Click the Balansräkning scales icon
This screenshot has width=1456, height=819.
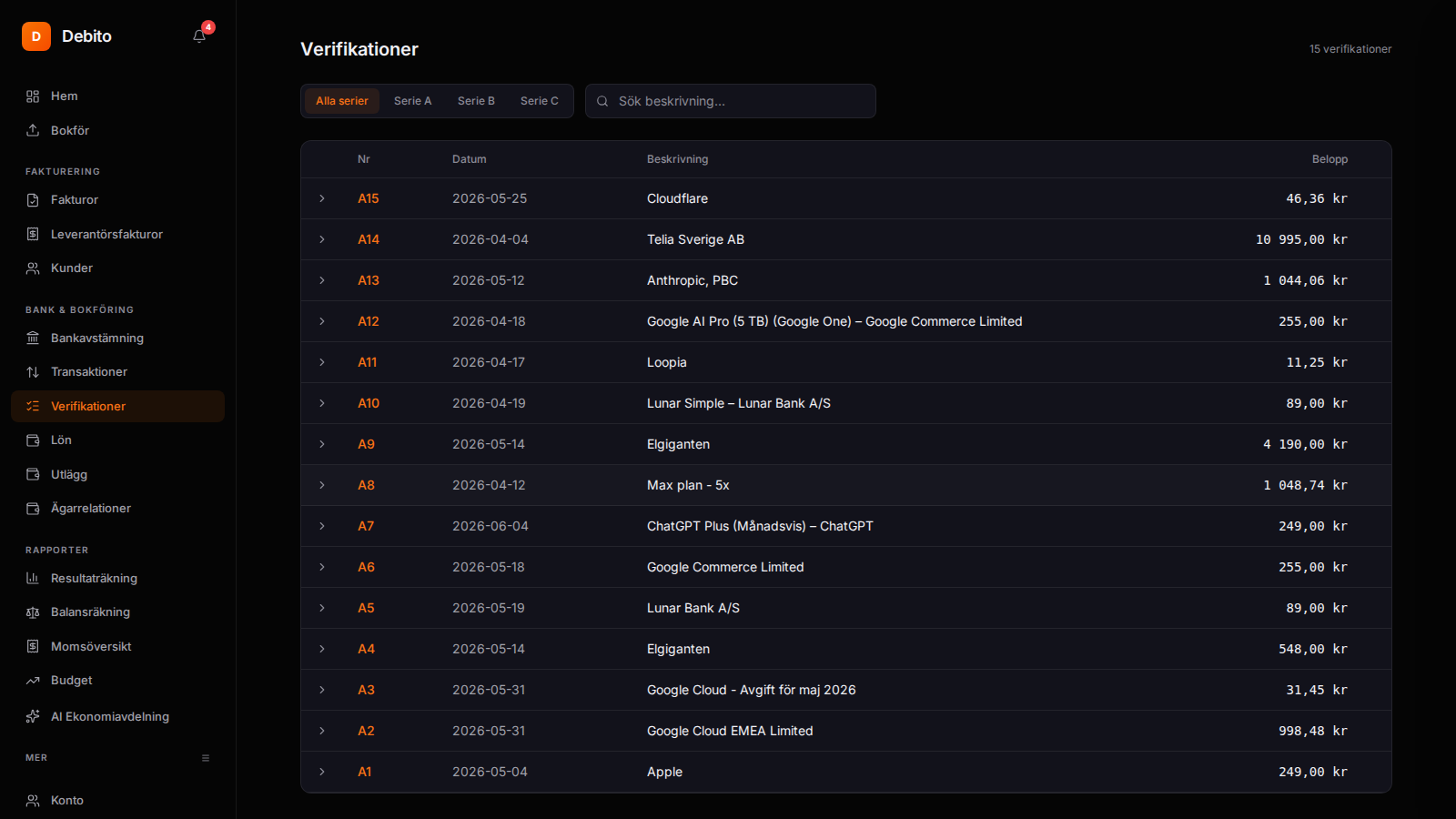click(33, 612)
